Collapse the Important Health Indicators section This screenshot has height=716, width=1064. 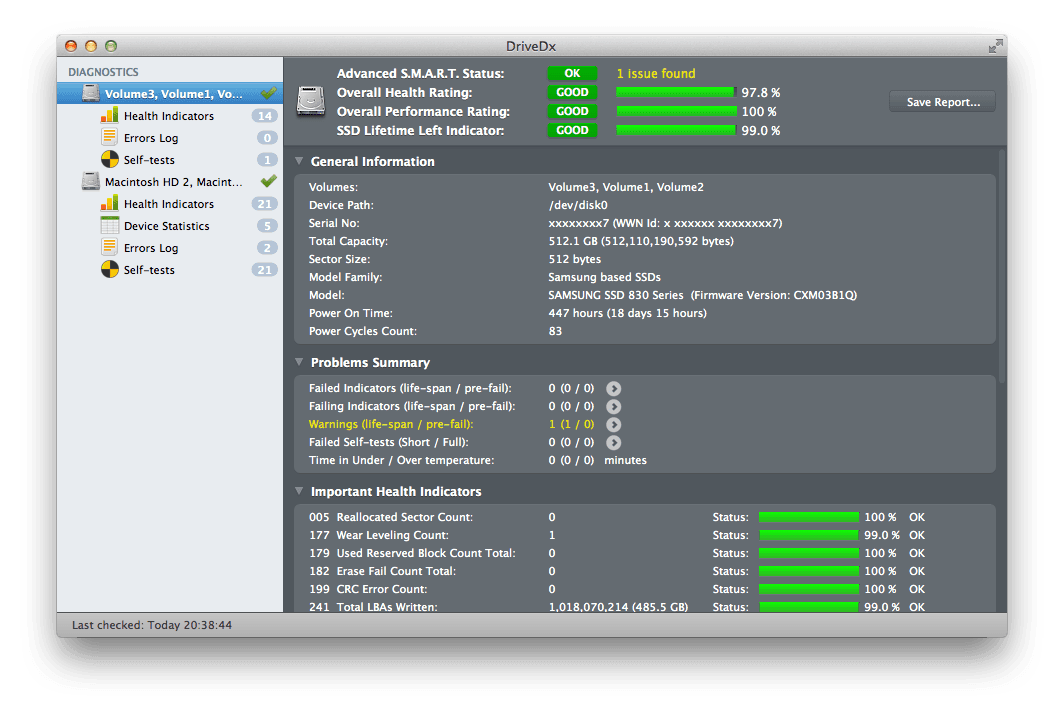299,492
